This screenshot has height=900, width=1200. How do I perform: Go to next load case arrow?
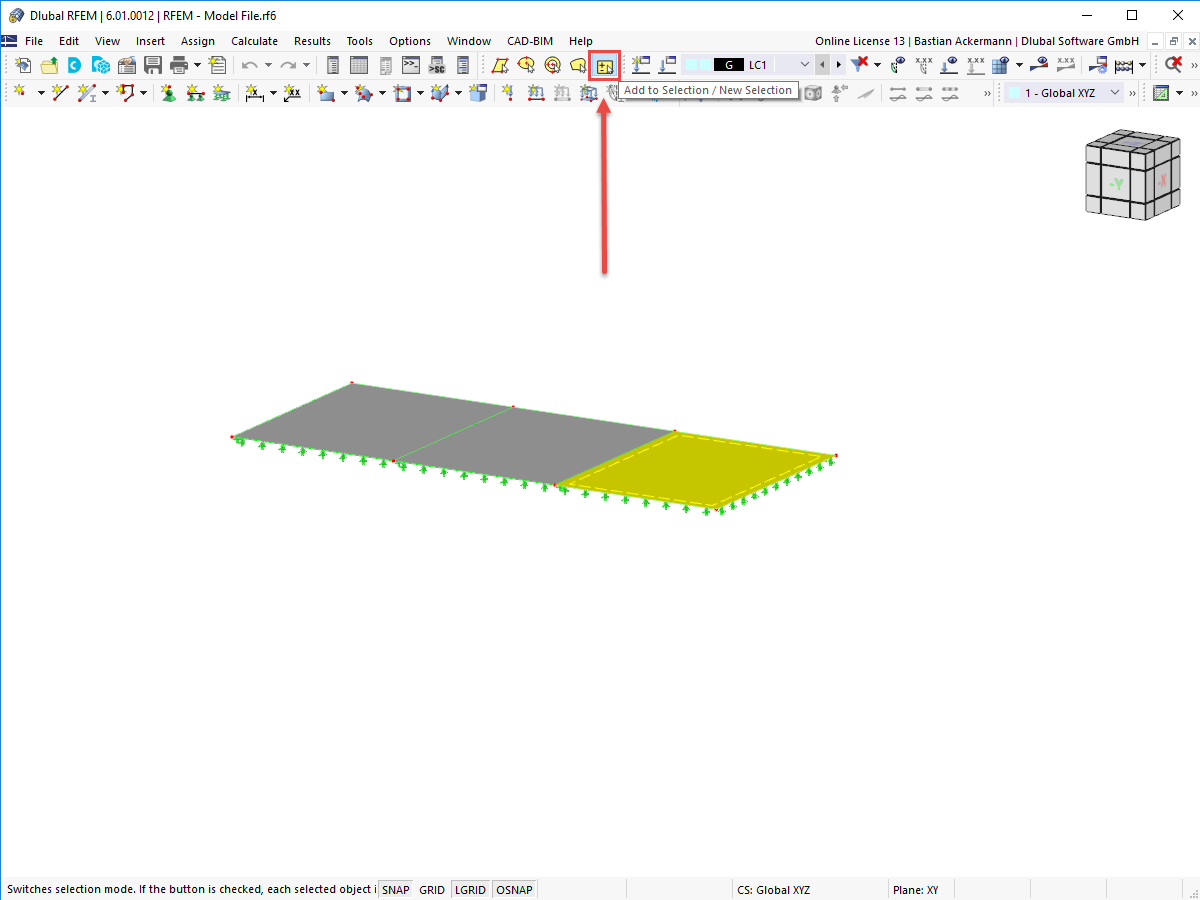[838, 65]
